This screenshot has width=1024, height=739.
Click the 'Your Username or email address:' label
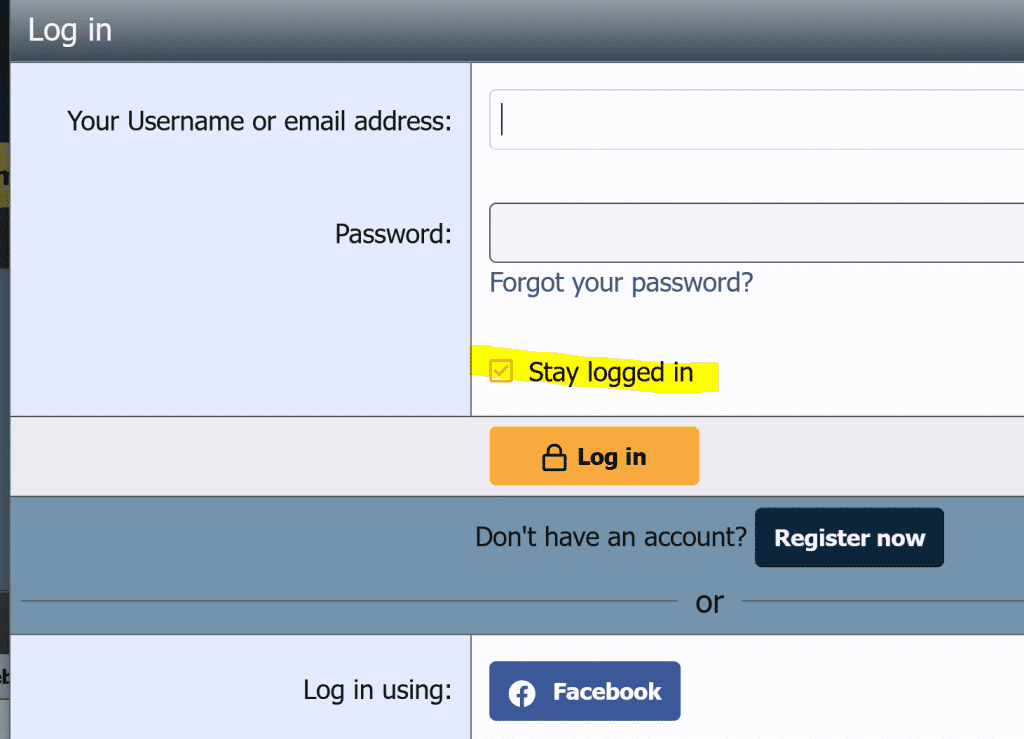(x=259, y=122)
